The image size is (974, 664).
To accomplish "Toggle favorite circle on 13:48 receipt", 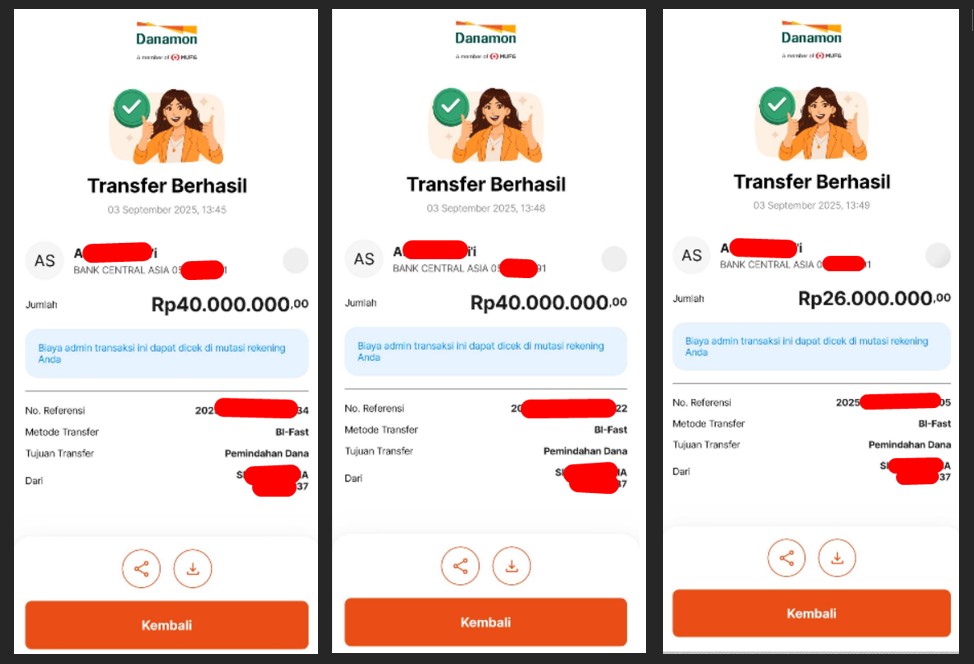I will pos(614,258).
